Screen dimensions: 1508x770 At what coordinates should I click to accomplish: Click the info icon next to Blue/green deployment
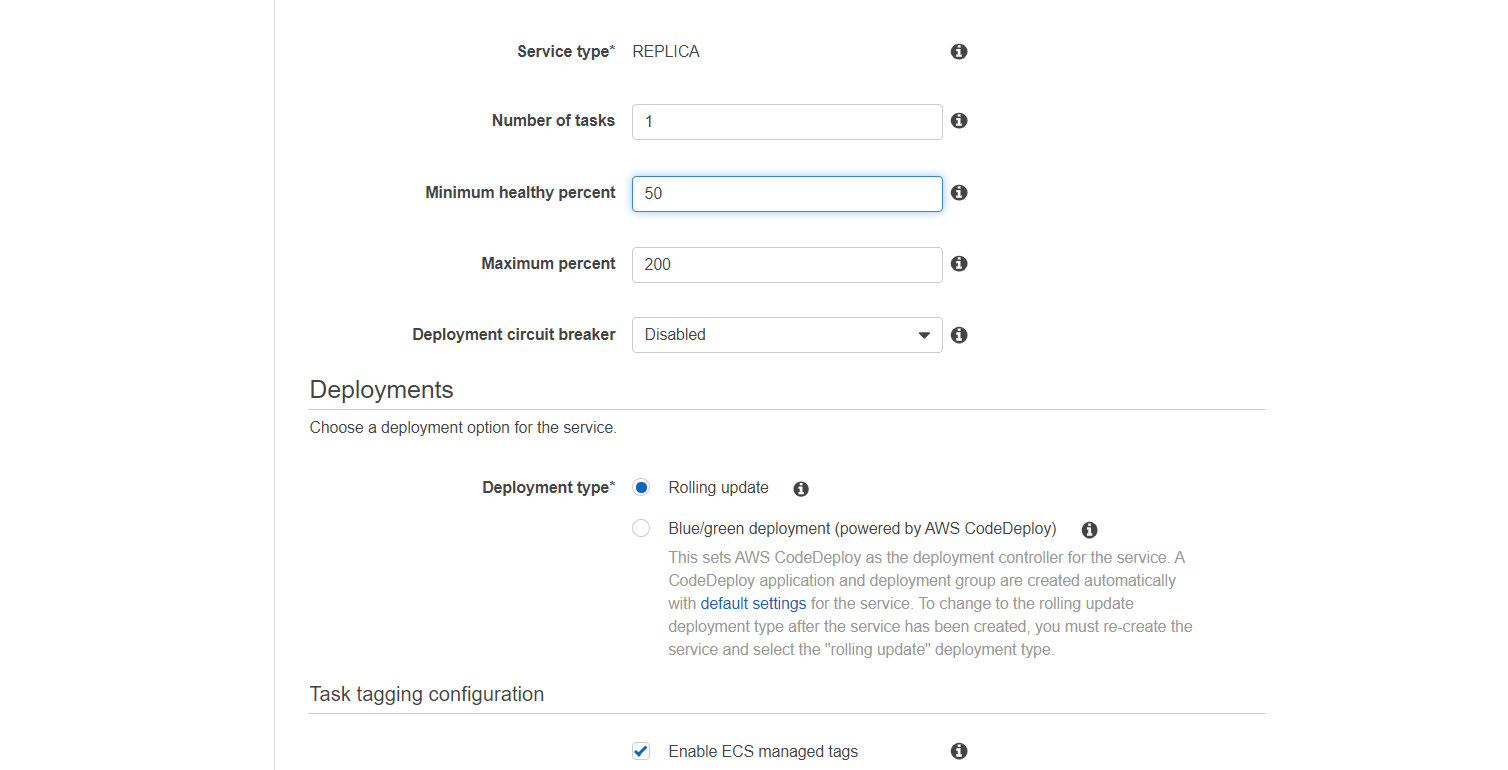coord(1089,529)
